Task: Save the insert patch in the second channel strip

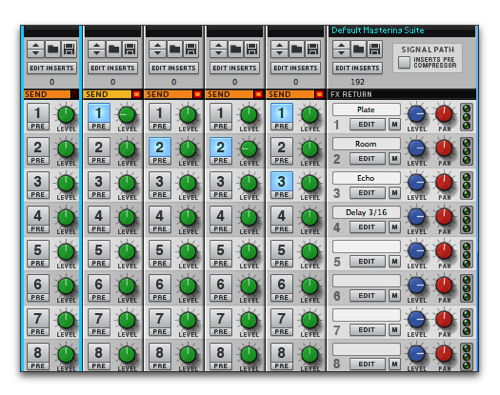Action: pos(130,49)
